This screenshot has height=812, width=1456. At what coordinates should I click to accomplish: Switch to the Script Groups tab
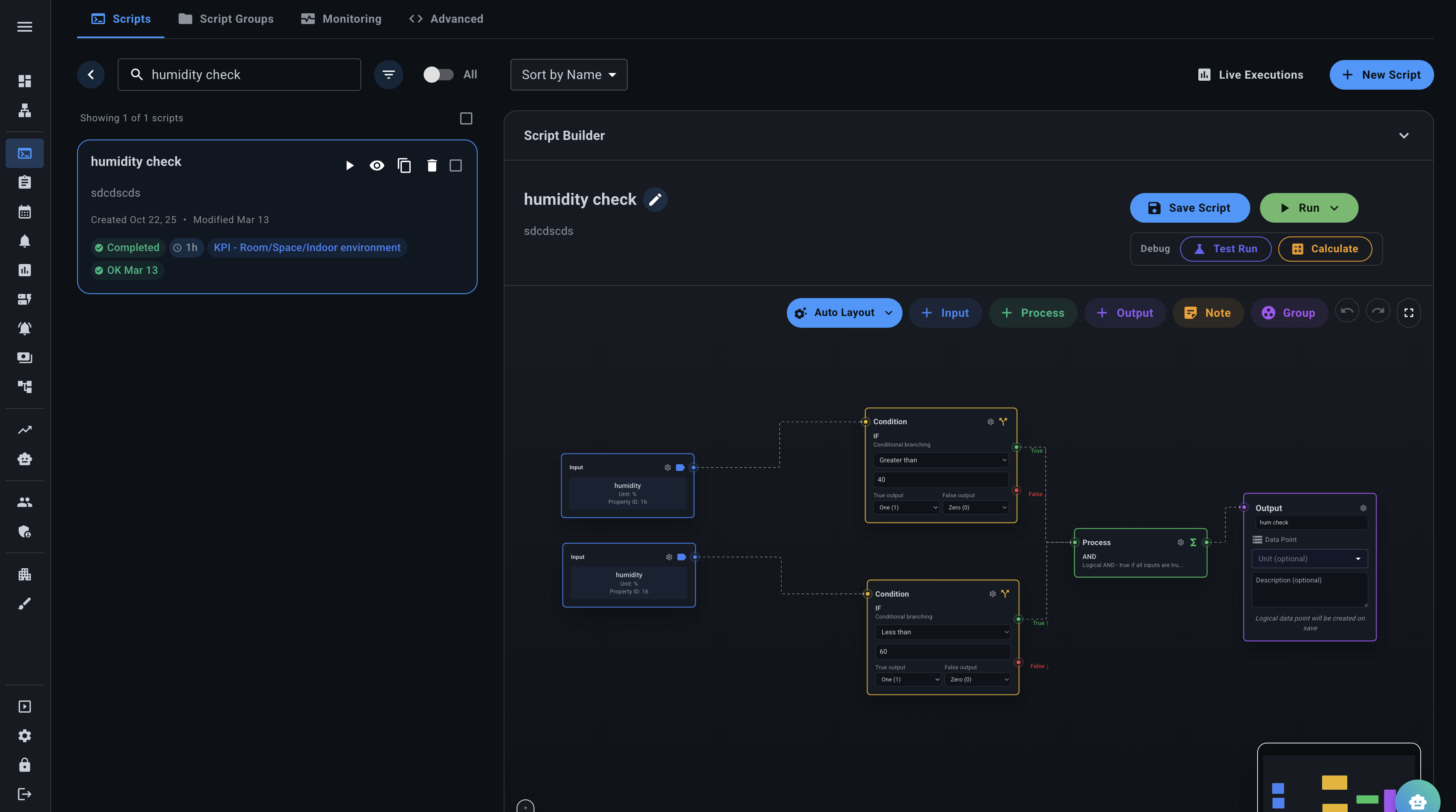tap(225, 18)
